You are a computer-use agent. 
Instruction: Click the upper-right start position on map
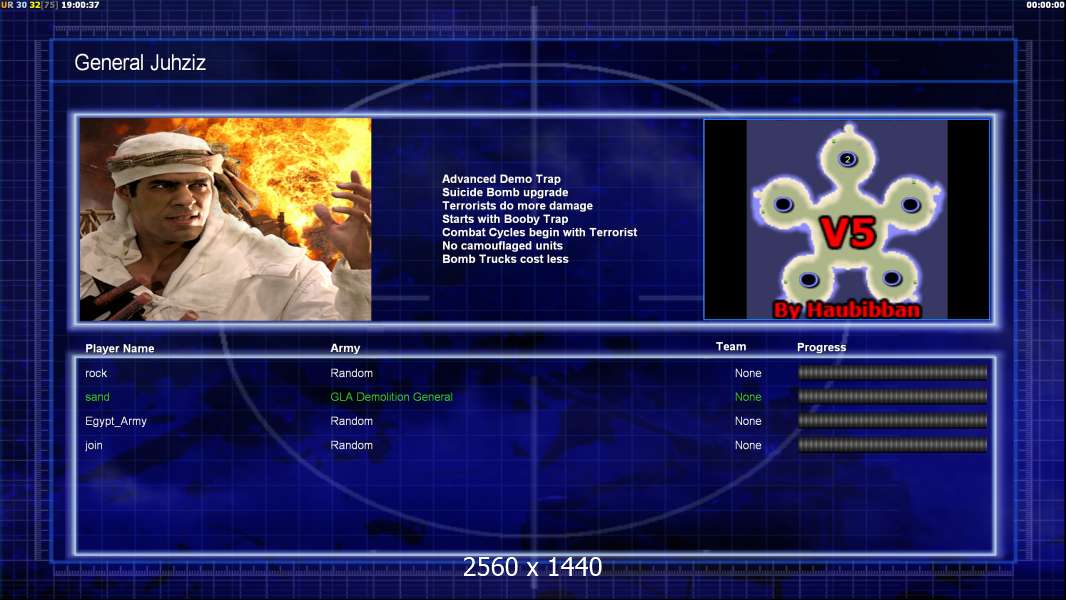pos(910,204)
